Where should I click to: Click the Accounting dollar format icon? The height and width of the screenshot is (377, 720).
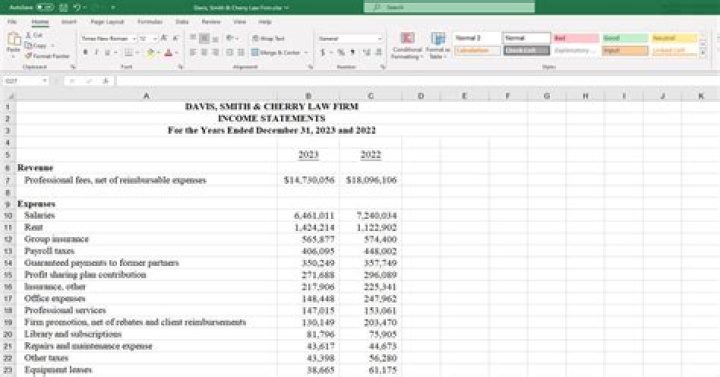[323, 52]
